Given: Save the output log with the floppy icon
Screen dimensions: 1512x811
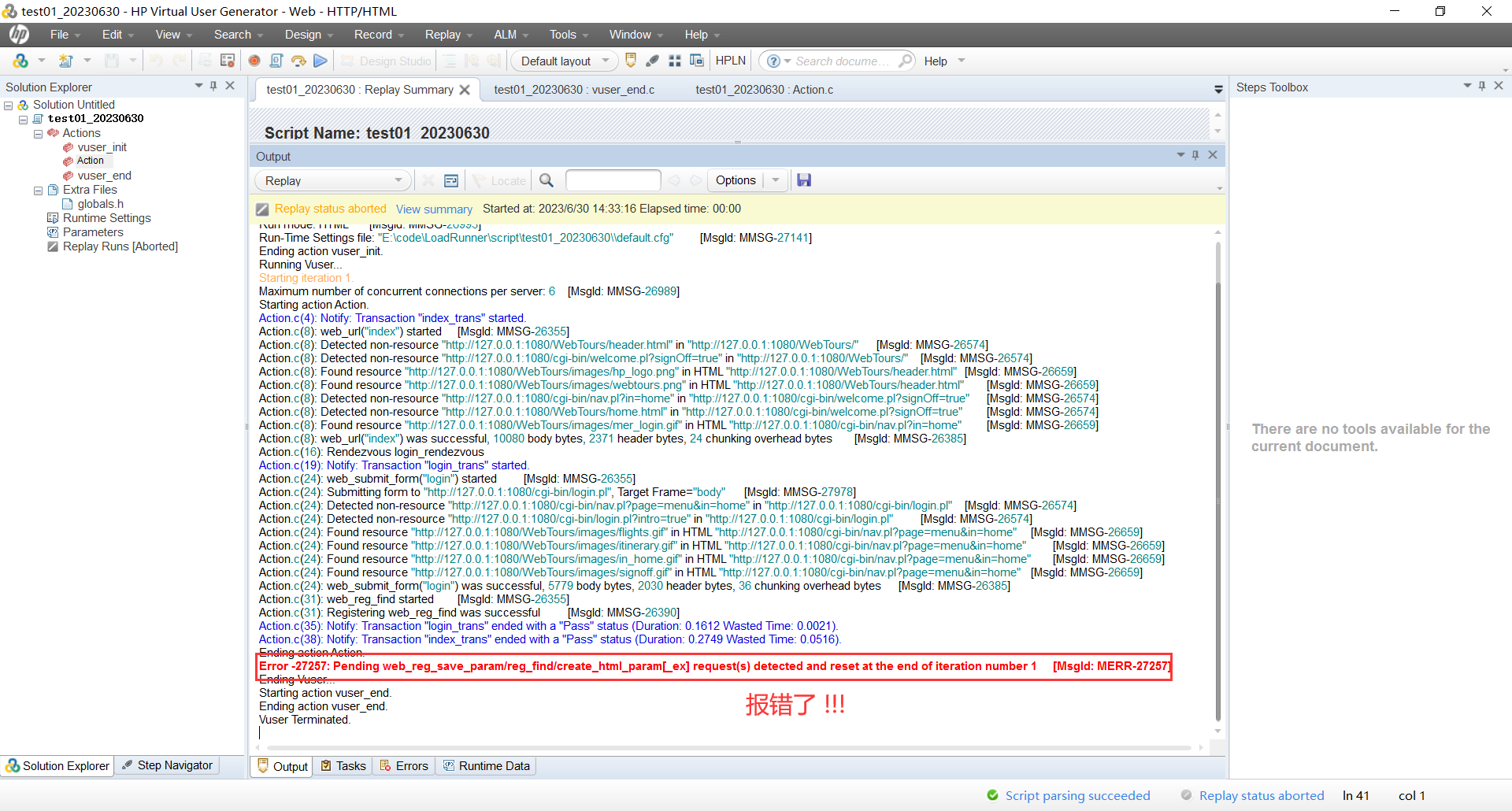Looking at the screenshot, I should coord(804,180).
